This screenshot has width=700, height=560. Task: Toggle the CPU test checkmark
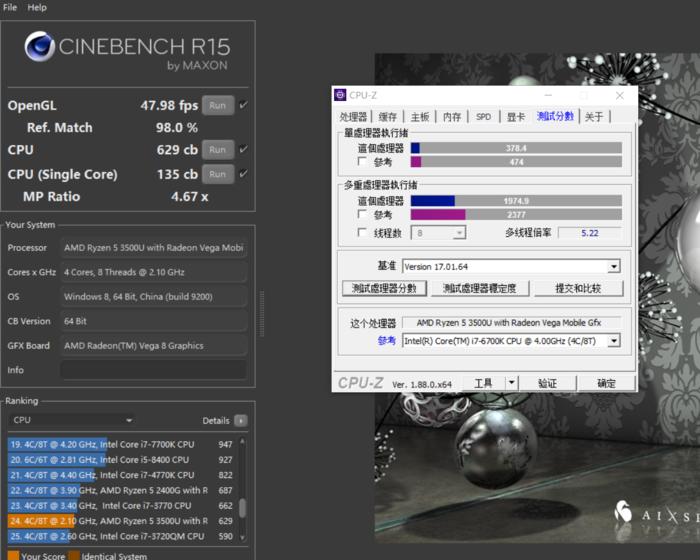243,149
